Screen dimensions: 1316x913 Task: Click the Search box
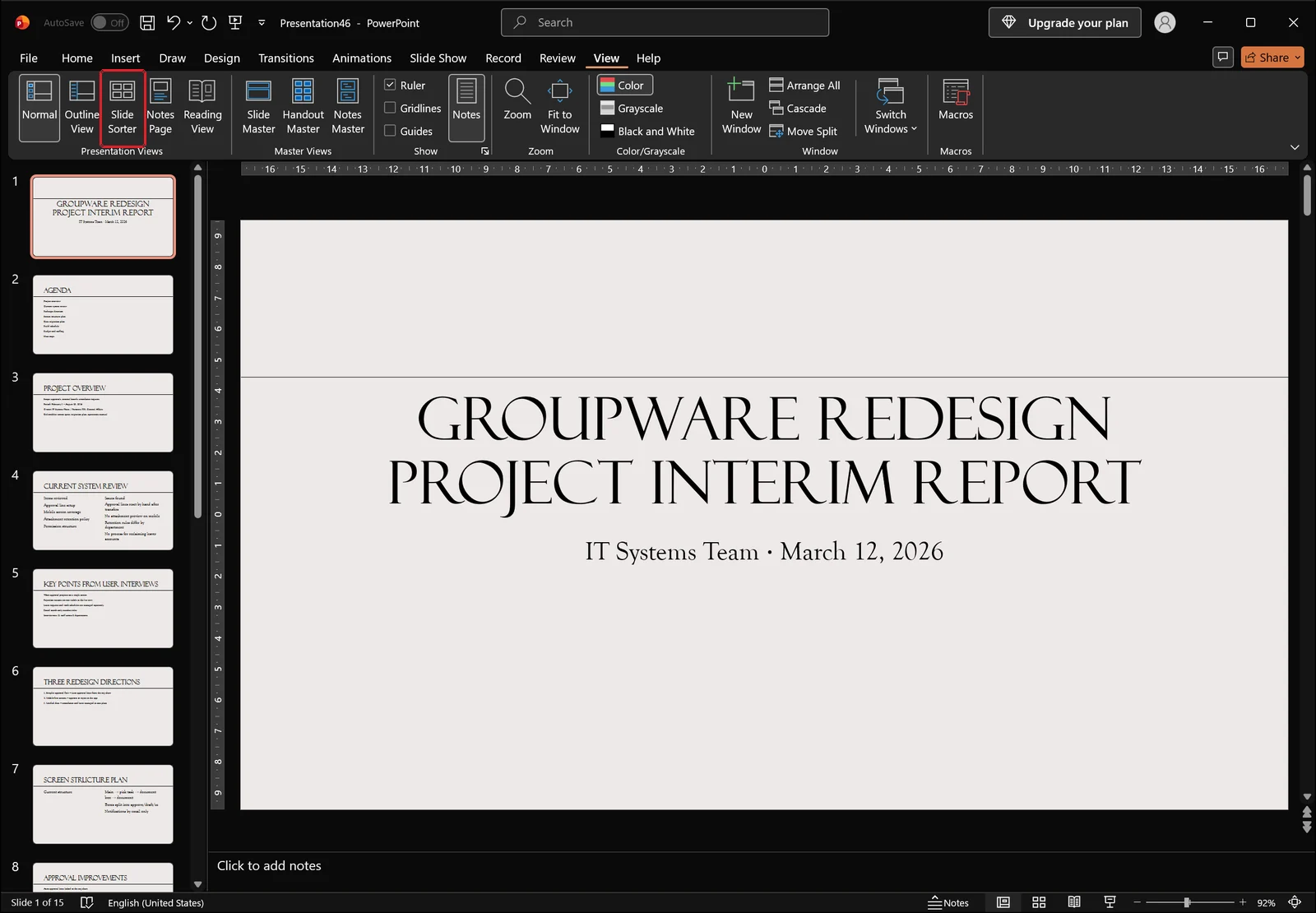(665, 23)
